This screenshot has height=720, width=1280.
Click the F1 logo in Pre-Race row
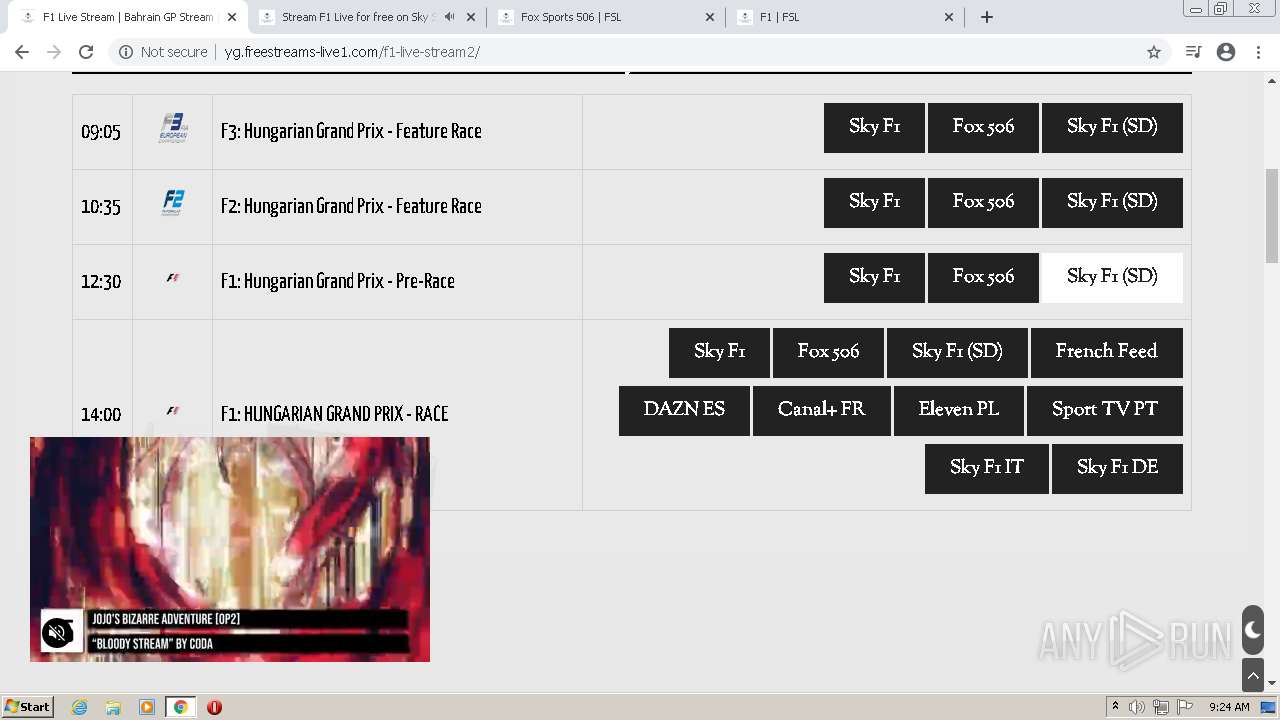coord(173,278)
